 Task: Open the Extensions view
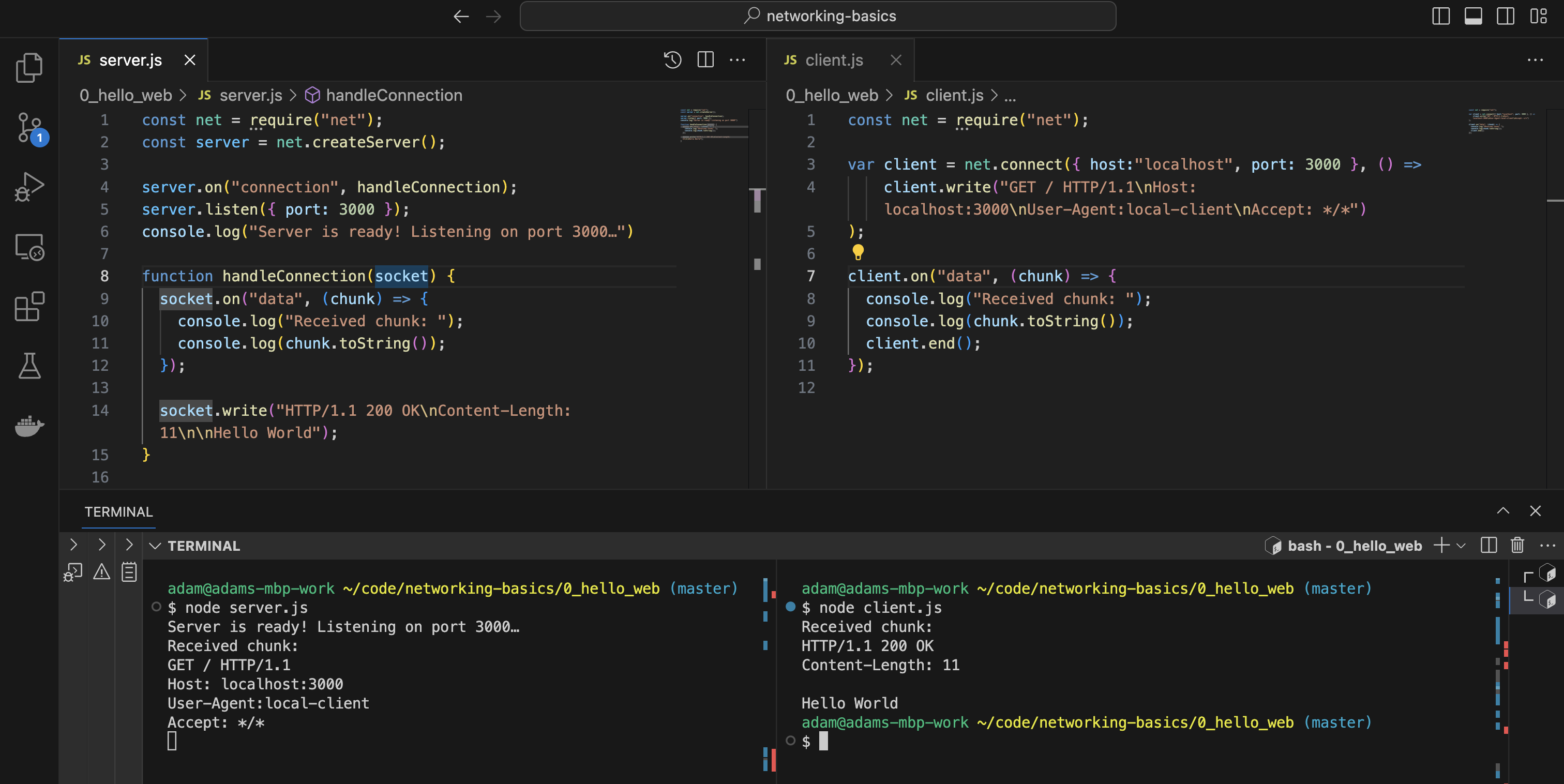point(28,306)
